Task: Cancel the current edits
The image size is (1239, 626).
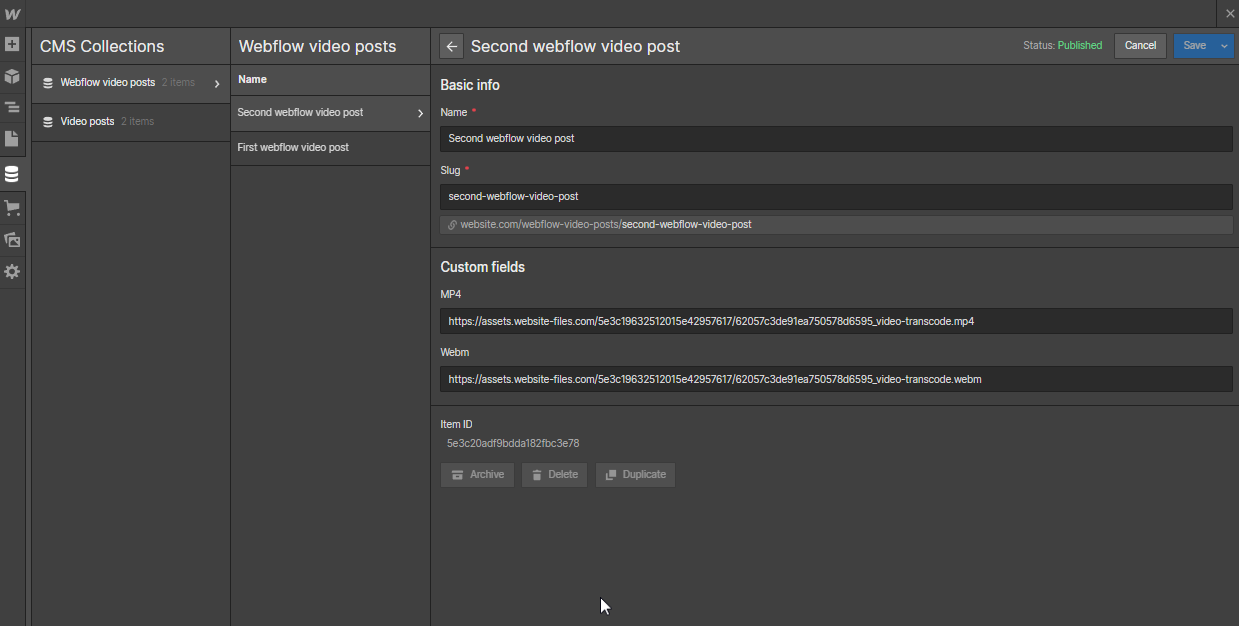Action: pos(1140,46)
